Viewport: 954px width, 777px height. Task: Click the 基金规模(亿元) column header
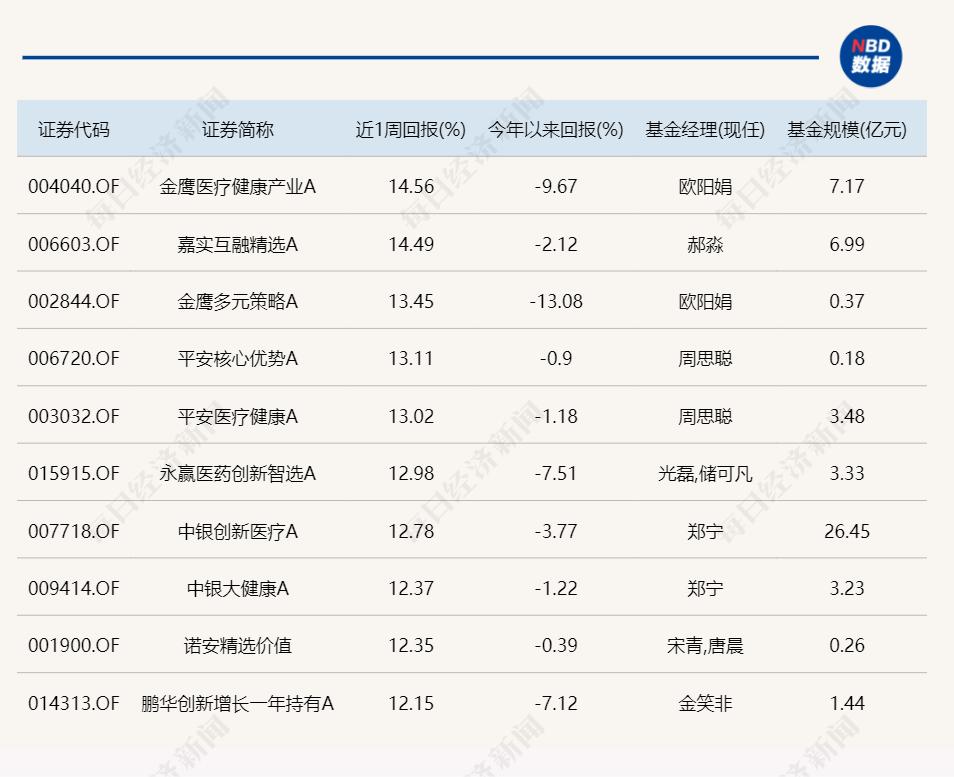846,130
